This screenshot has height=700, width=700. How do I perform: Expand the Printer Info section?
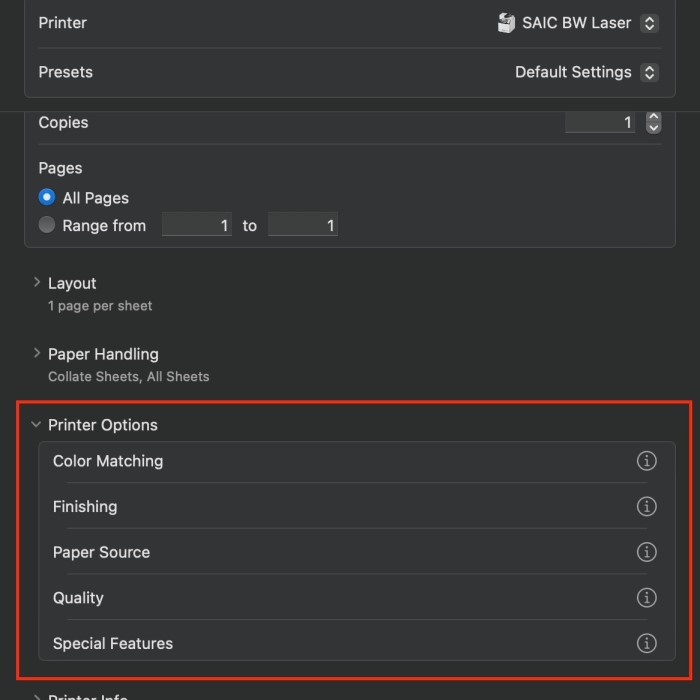[37, 696]
